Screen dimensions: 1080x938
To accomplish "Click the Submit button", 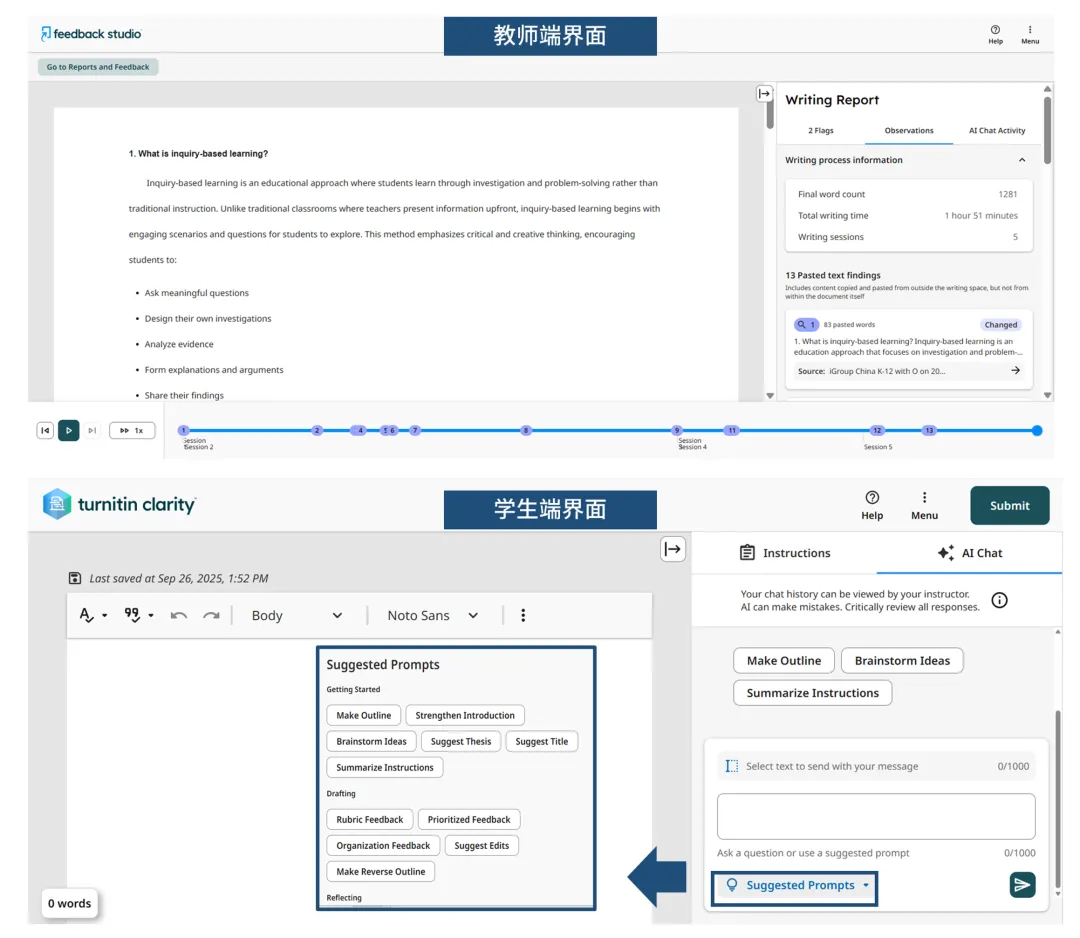I will point(1009,505).
